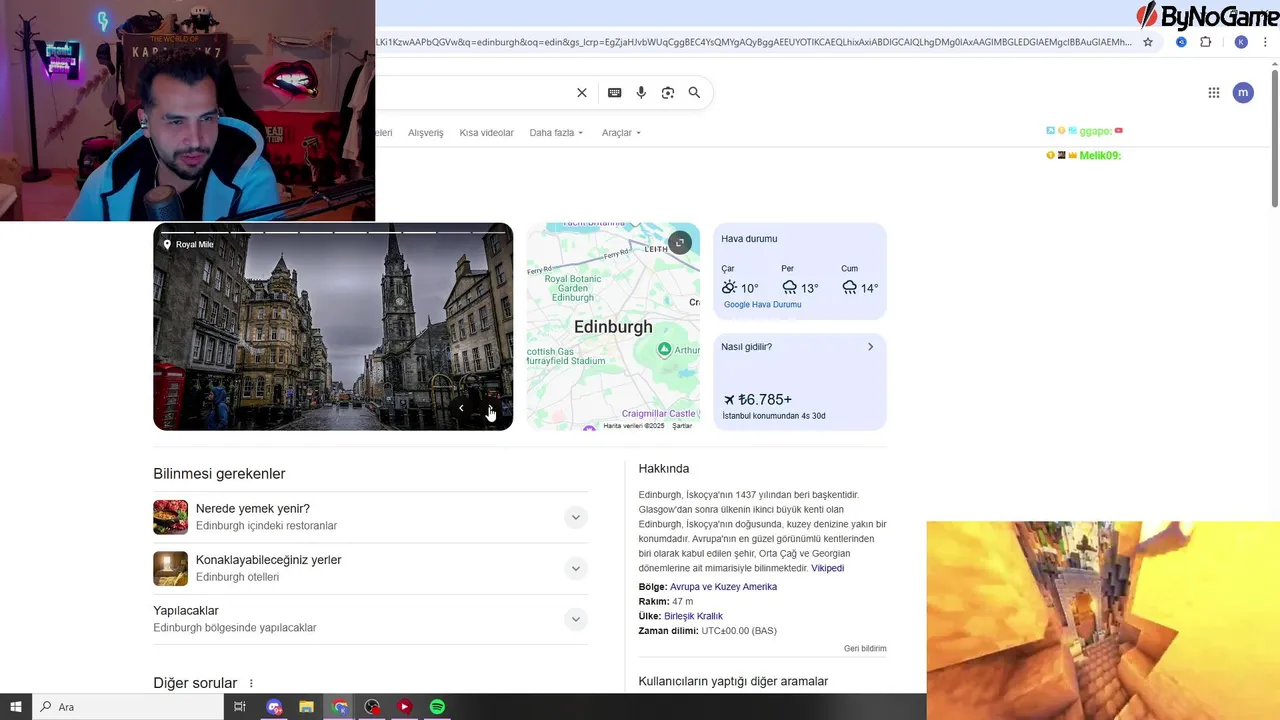Open the Google Hava Durumu link

[x=763, y=305]
